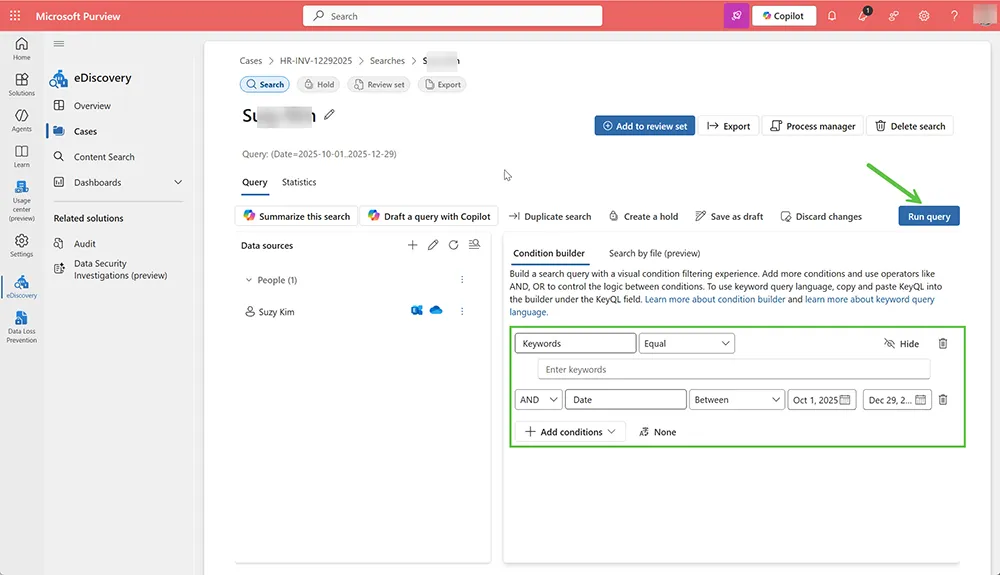
Task: Go to Home in left rail
Action: click(22, 48)
